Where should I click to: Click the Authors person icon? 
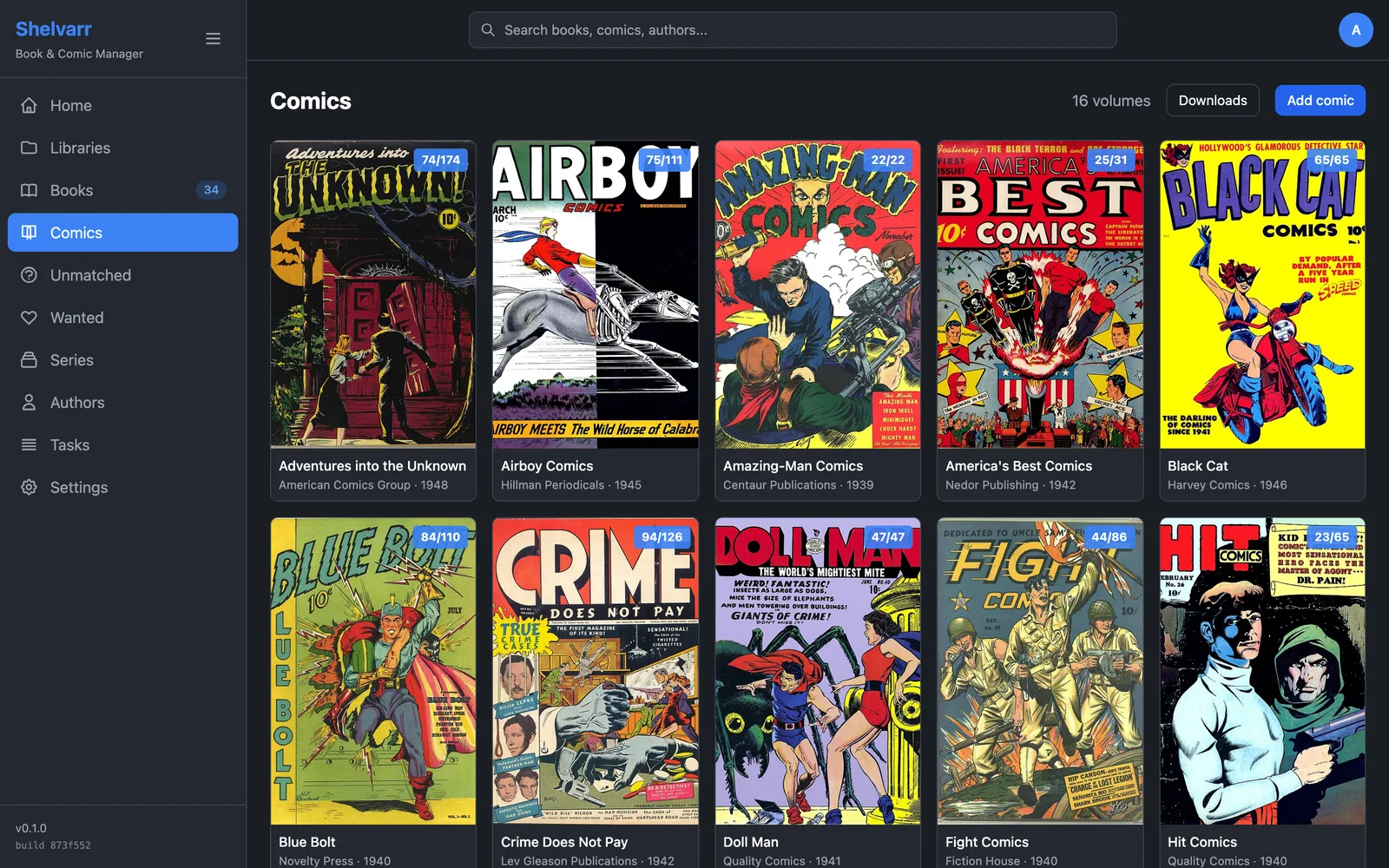[x=29, y=402]
